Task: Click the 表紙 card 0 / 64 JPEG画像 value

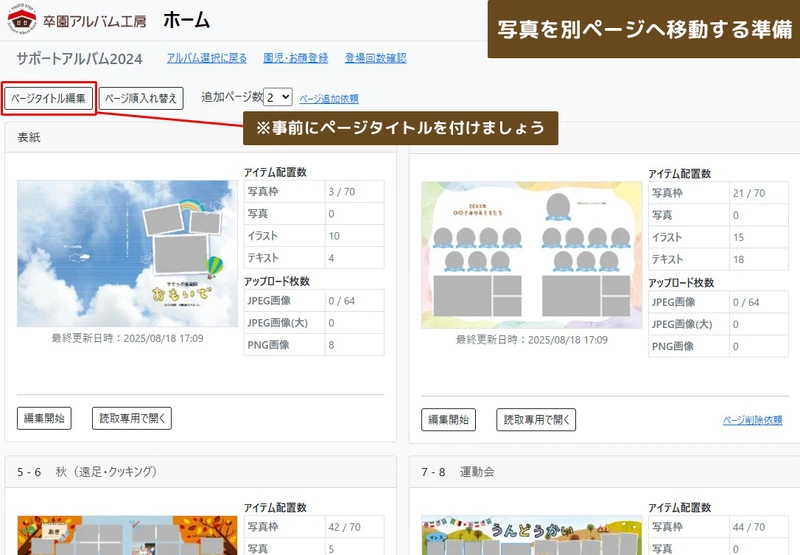Action: coord(342,301)
